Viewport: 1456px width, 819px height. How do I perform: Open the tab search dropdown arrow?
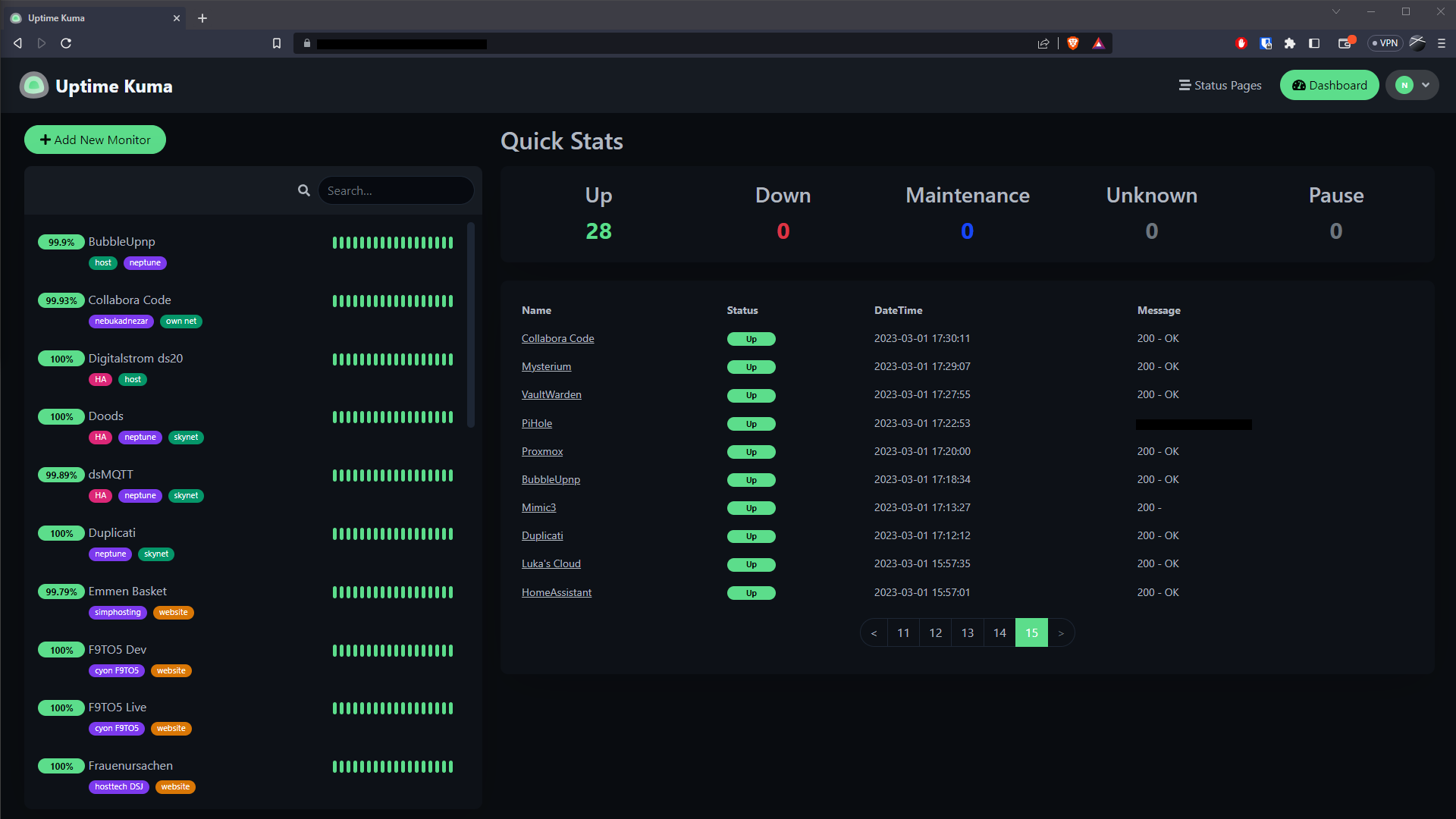pos(1336,11)
